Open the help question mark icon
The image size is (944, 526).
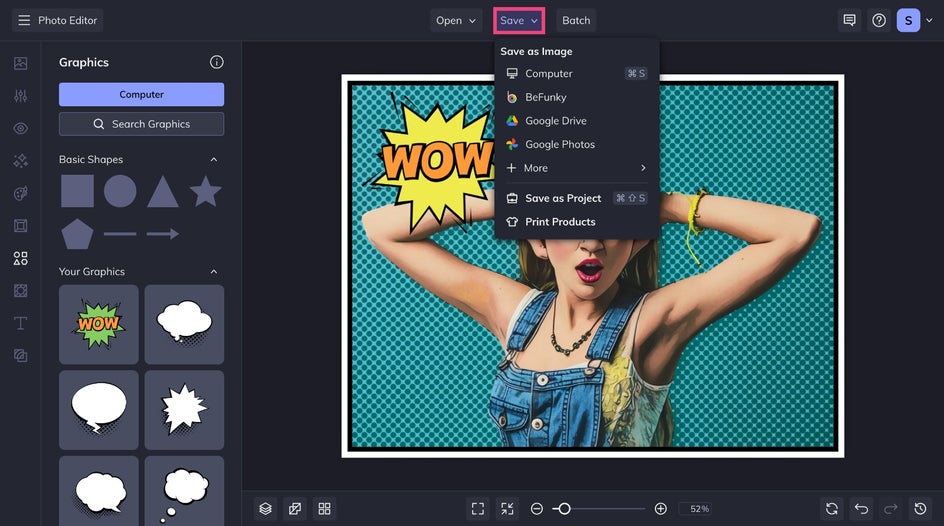pyautogui.click(x=879, y=20)
